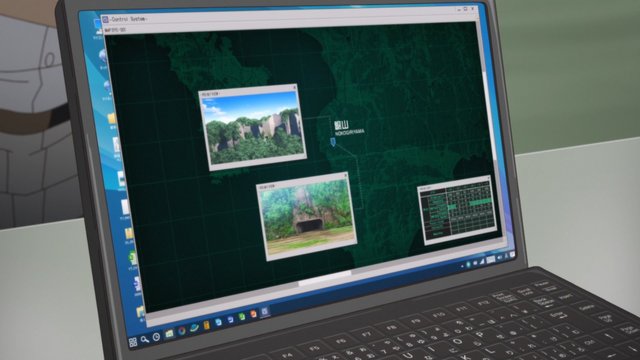Open the first globe desktop icon
This screenshot has width=640, height=360.
coord(102,56)
